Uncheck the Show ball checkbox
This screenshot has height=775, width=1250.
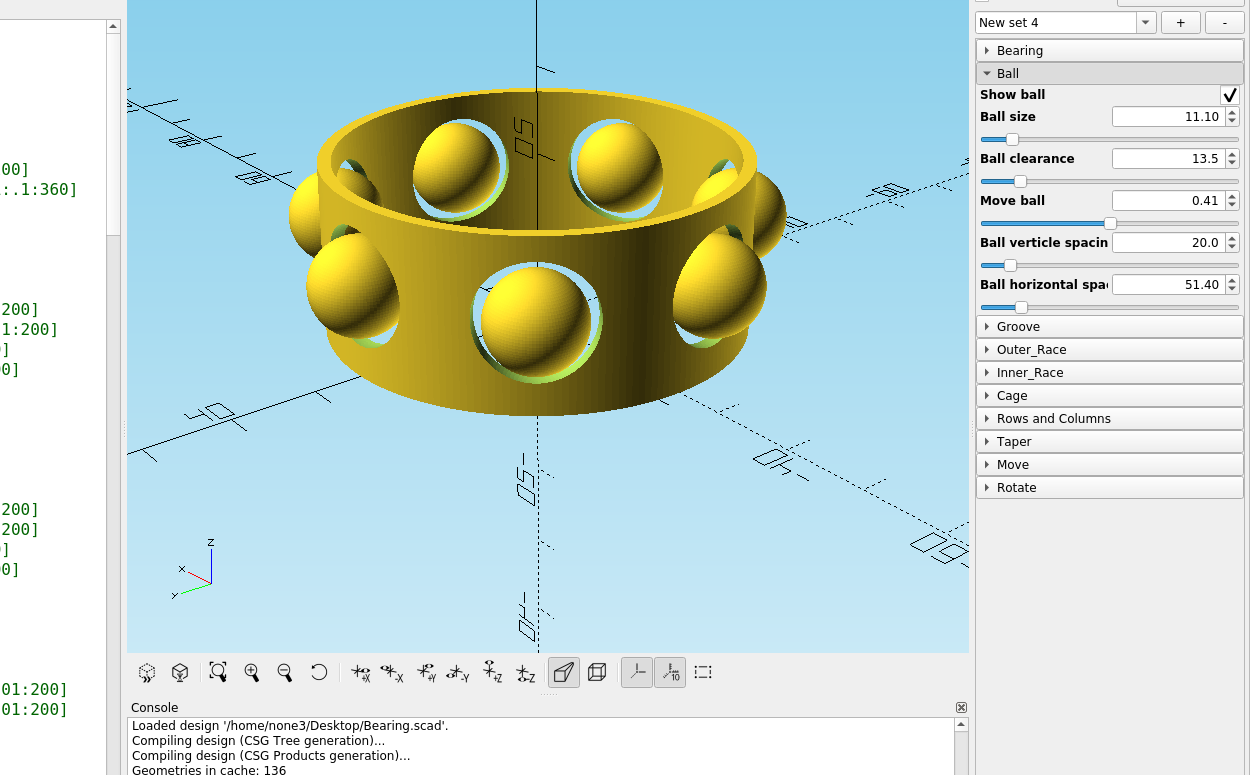1230,95
